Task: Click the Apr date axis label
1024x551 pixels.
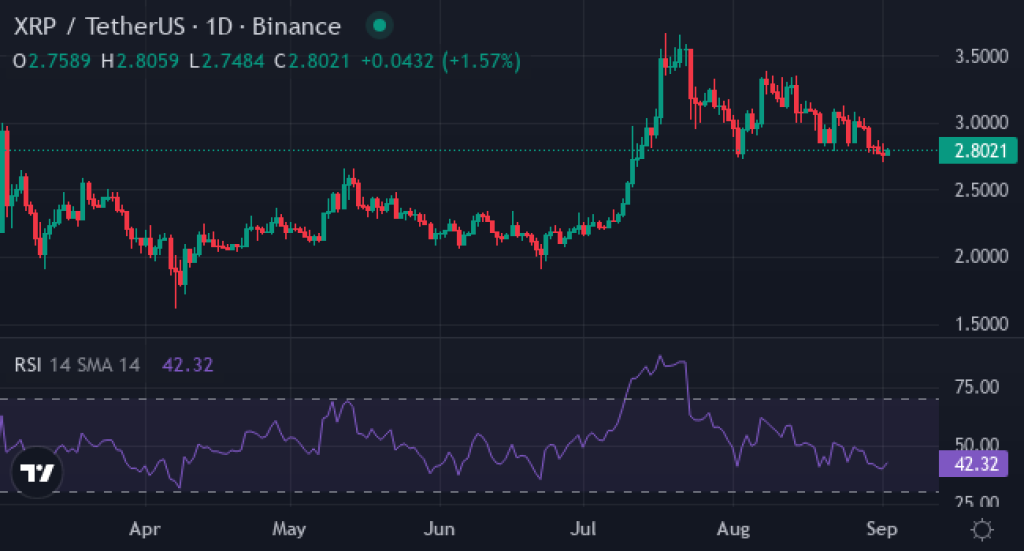Action: (x=144, y=529)
